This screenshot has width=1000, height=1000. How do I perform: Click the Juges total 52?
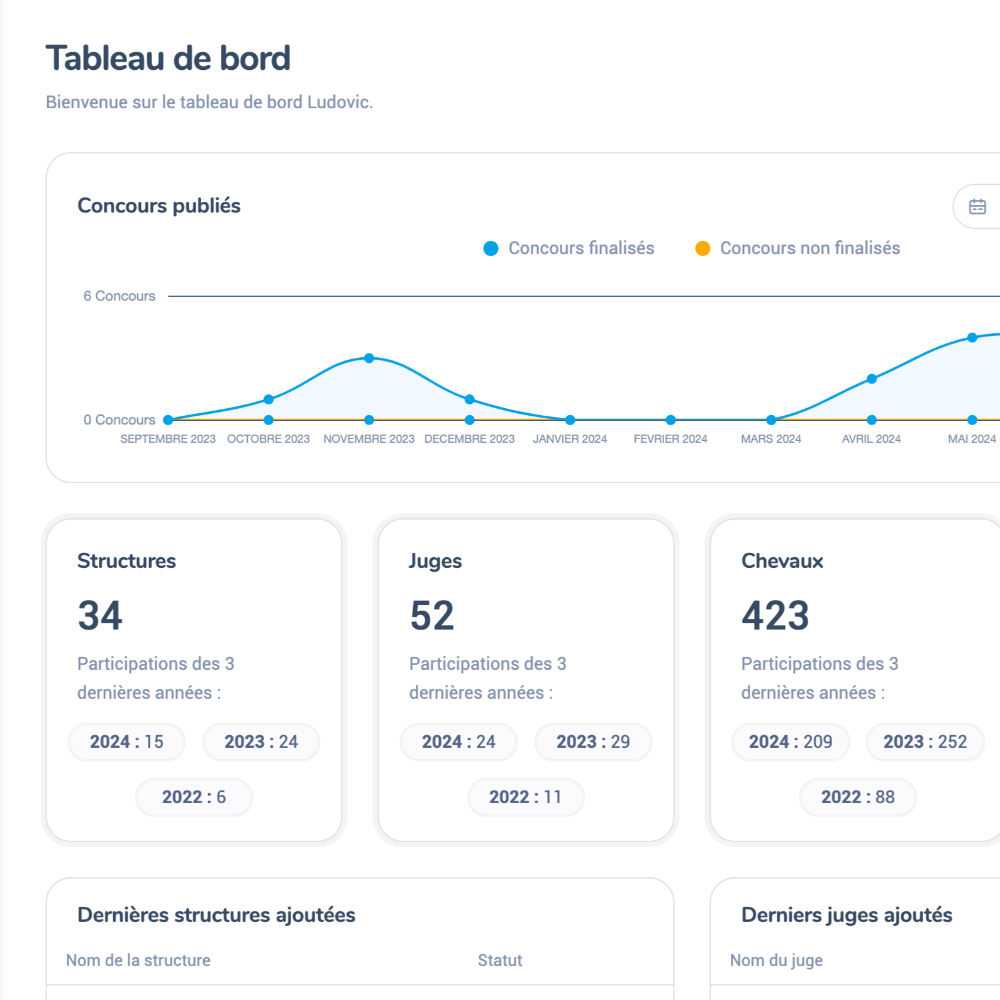coord(432,615)
